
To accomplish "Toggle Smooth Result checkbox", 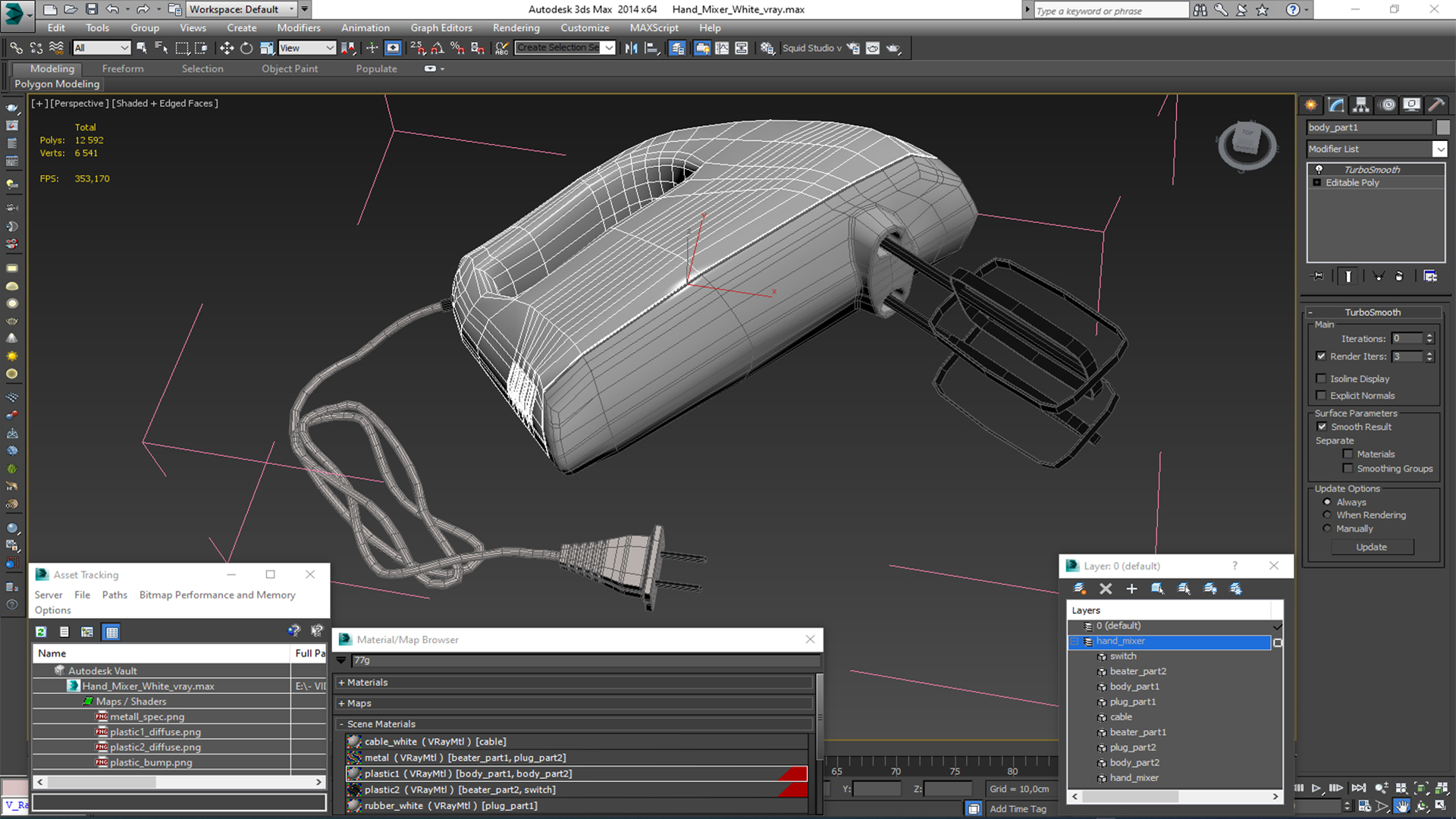I will click(1322, 427).
